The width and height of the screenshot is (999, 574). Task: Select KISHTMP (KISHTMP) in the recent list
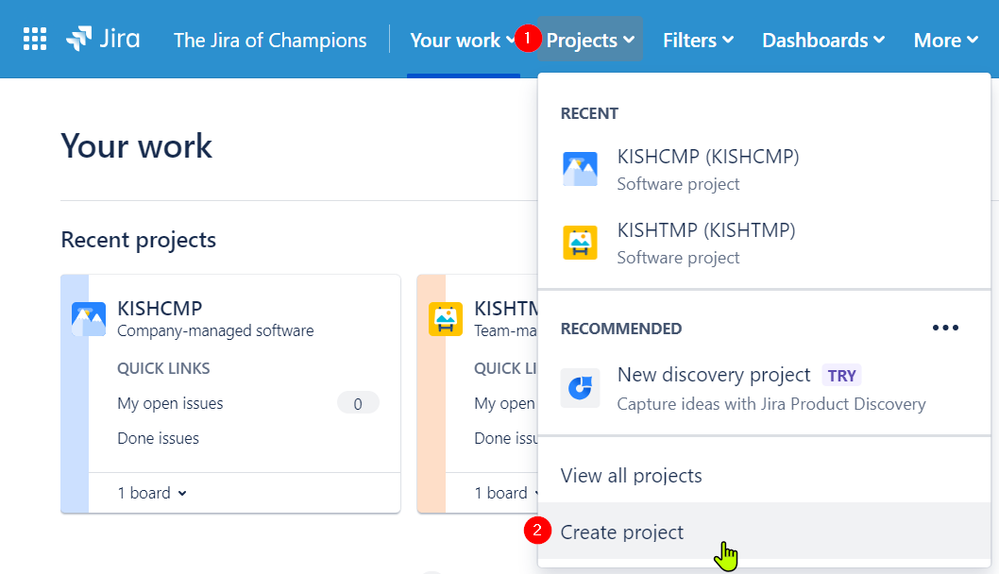tap(764, 243)
